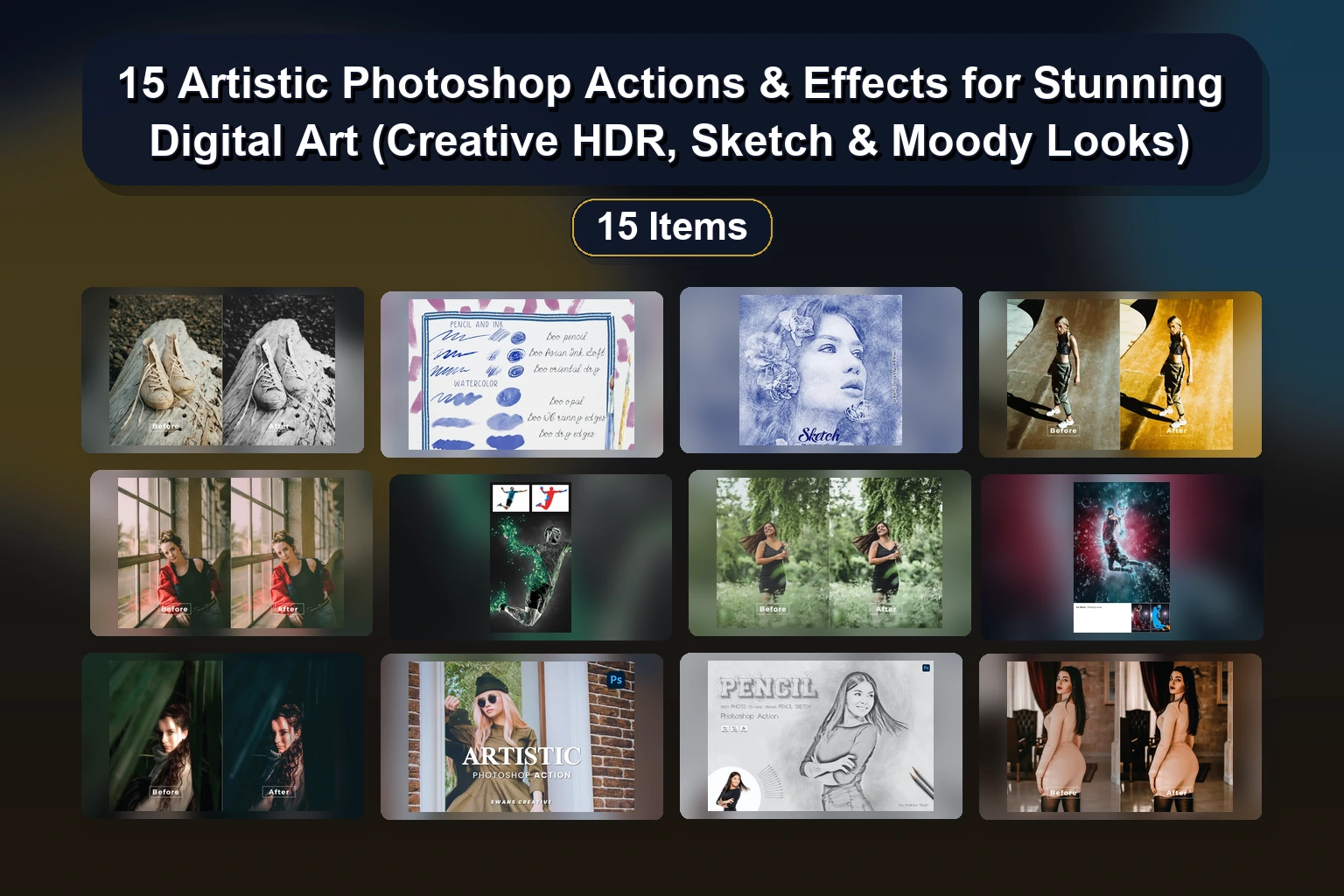Click the "Before" label on sneakers thumbnail

click(x=165, y=426)
